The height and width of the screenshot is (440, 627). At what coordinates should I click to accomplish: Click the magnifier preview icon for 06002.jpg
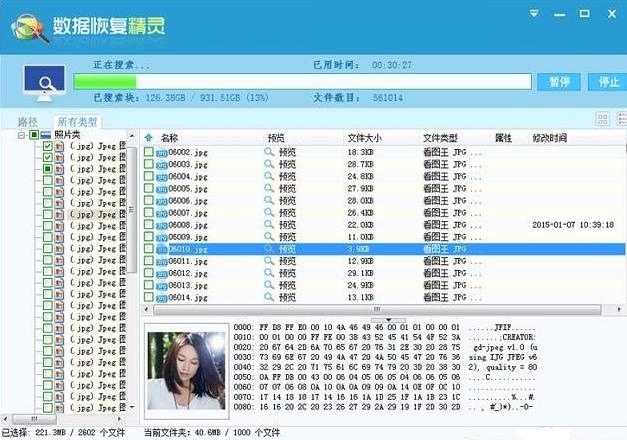click(269, 152)
